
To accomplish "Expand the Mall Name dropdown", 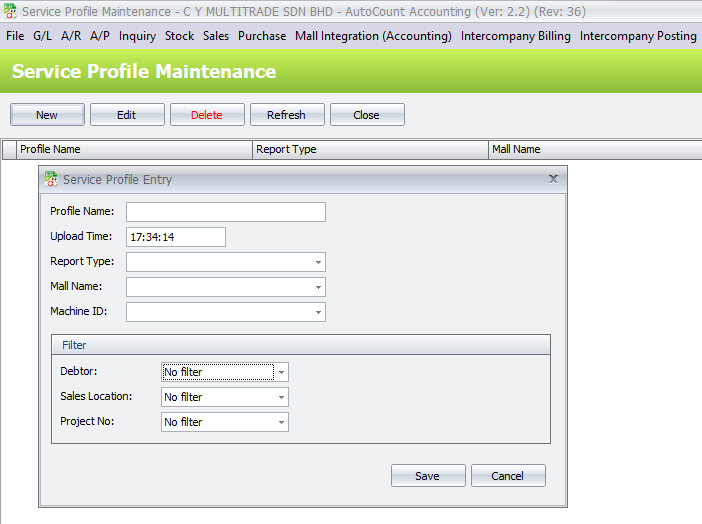I will tap(318, 287).
